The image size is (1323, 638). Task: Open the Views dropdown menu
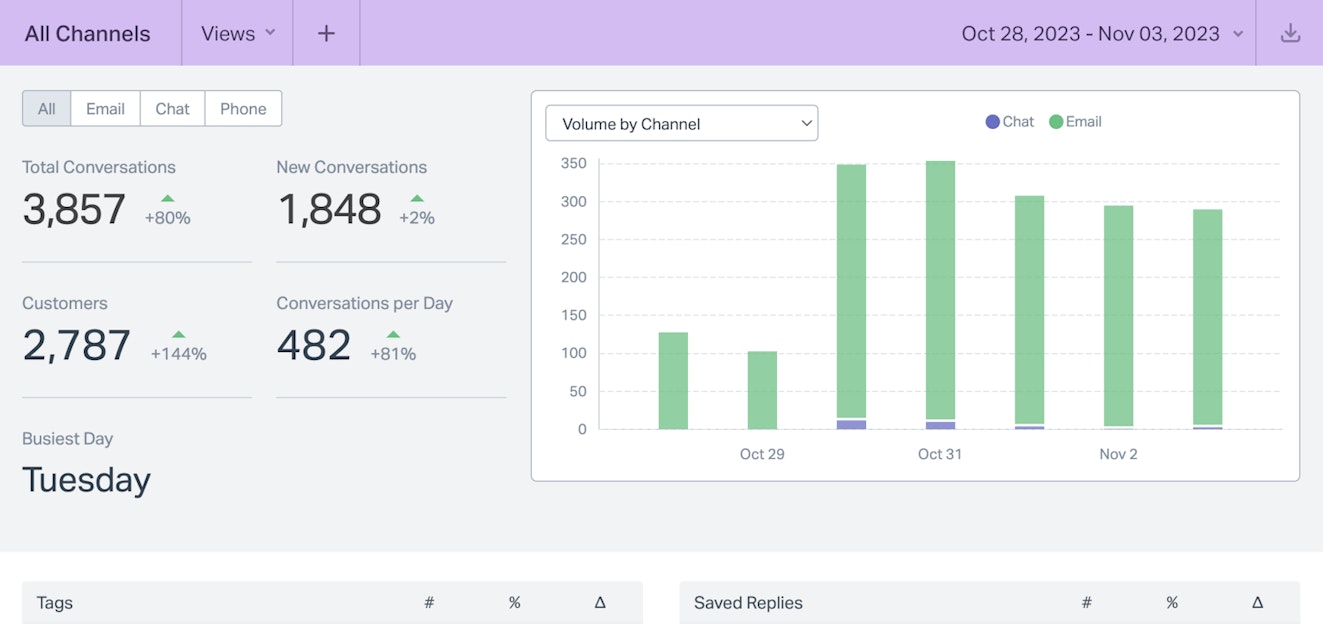tap(237, 33)
